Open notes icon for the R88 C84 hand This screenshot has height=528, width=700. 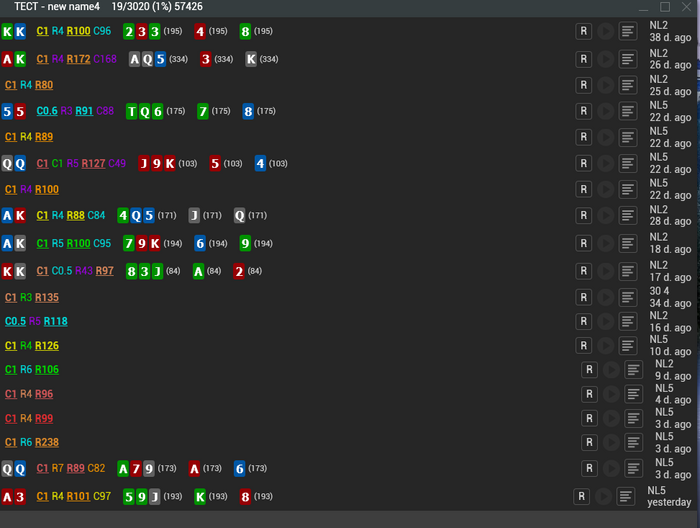(628, 216)
